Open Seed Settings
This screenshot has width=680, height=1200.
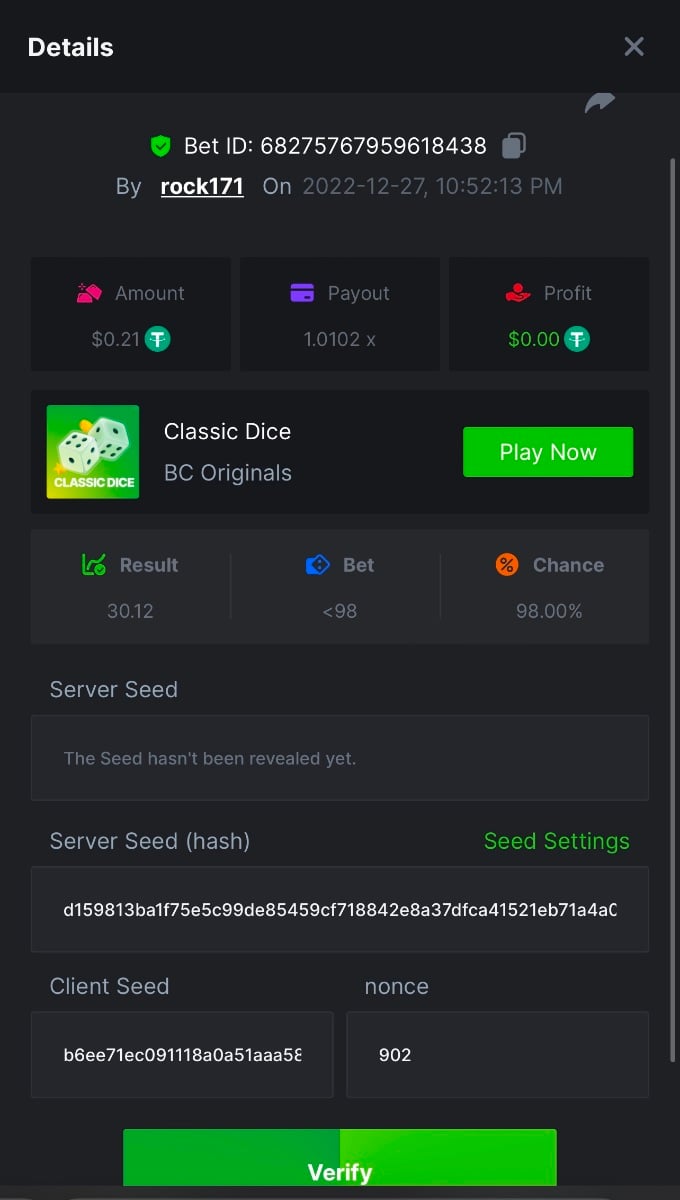556,841
